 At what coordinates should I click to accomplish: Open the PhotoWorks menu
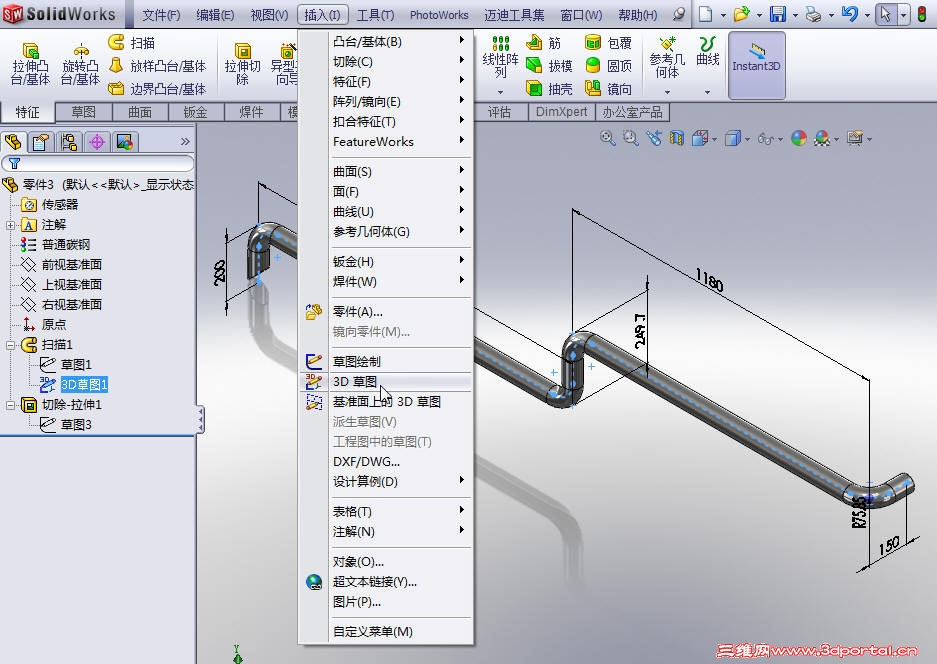439,15
